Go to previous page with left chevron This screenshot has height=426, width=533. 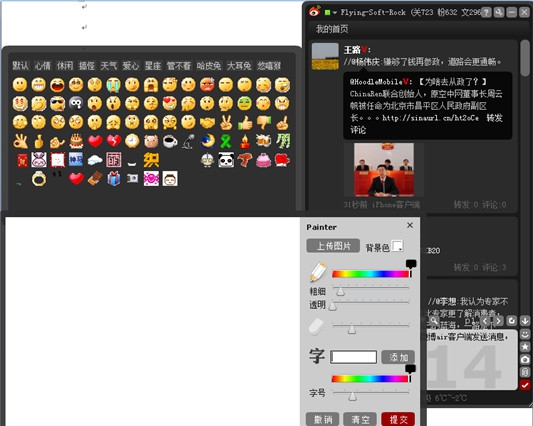pyautogui.click(x=485, y=321)
